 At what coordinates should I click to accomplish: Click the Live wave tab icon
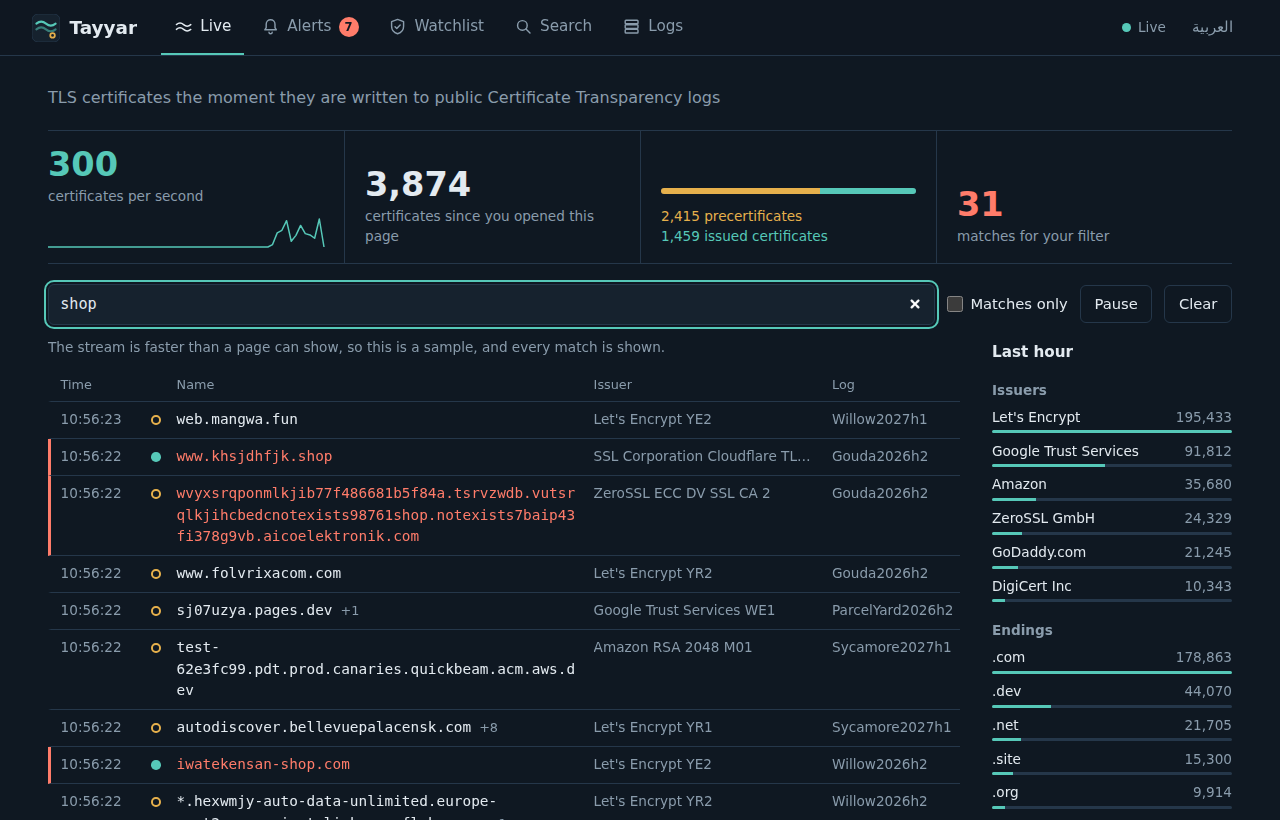click(x=183, y=27)
